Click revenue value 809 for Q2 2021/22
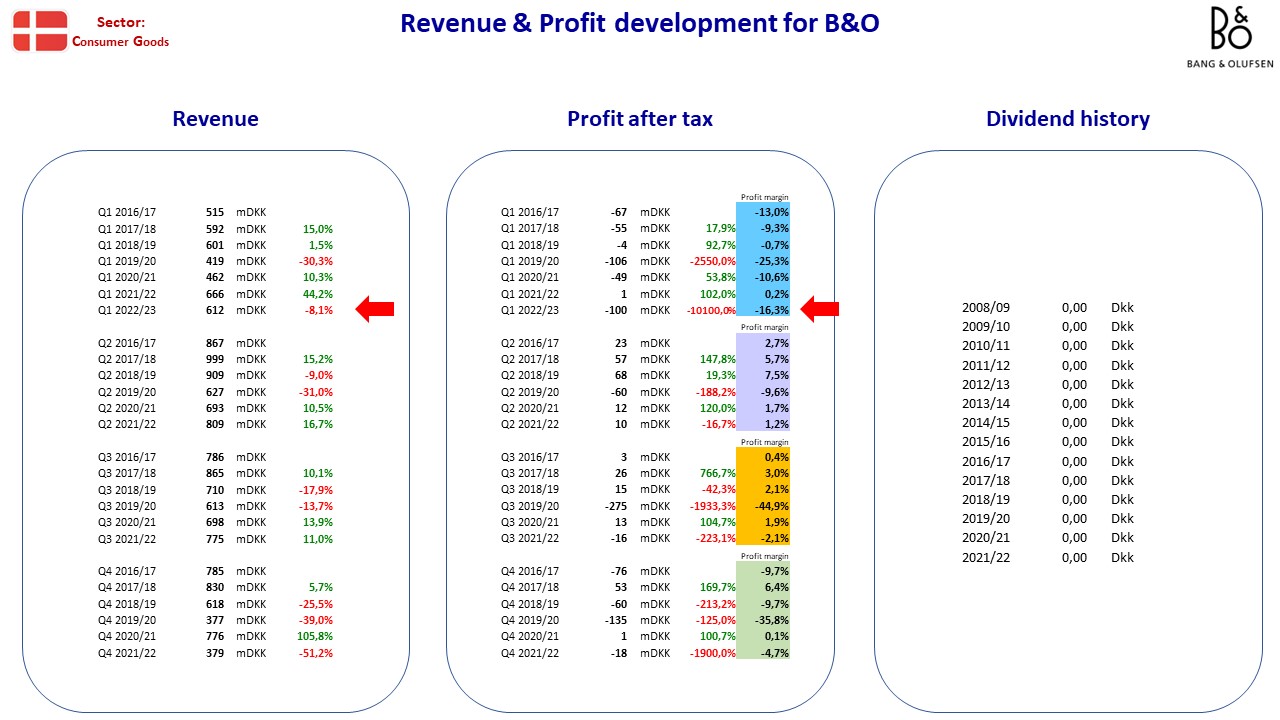The height and width of the screenshot is (720, 1280). (x=213, y=424)
